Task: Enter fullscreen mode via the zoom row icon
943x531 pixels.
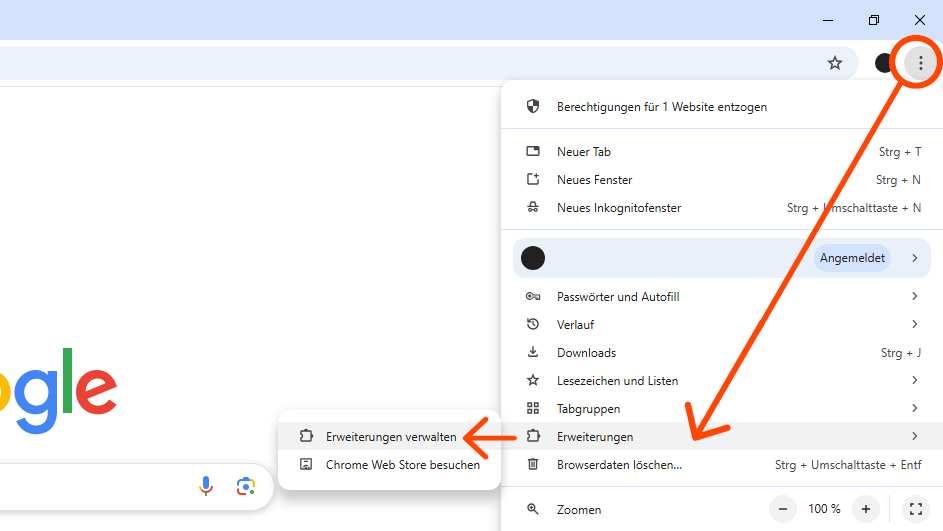Action: [916, 509]
